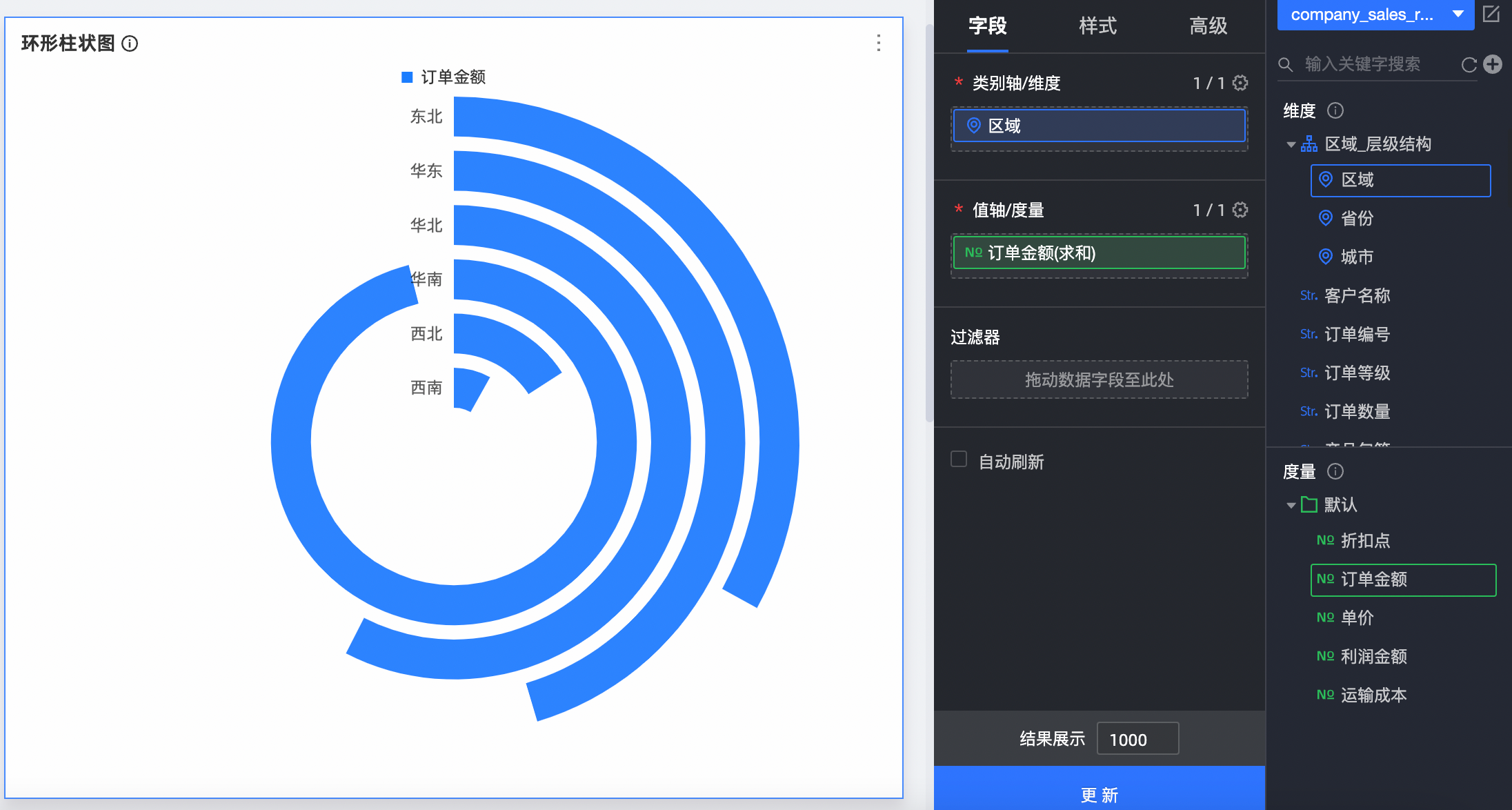
Task: Click the 默认 folder icon
Action: 1309,504
